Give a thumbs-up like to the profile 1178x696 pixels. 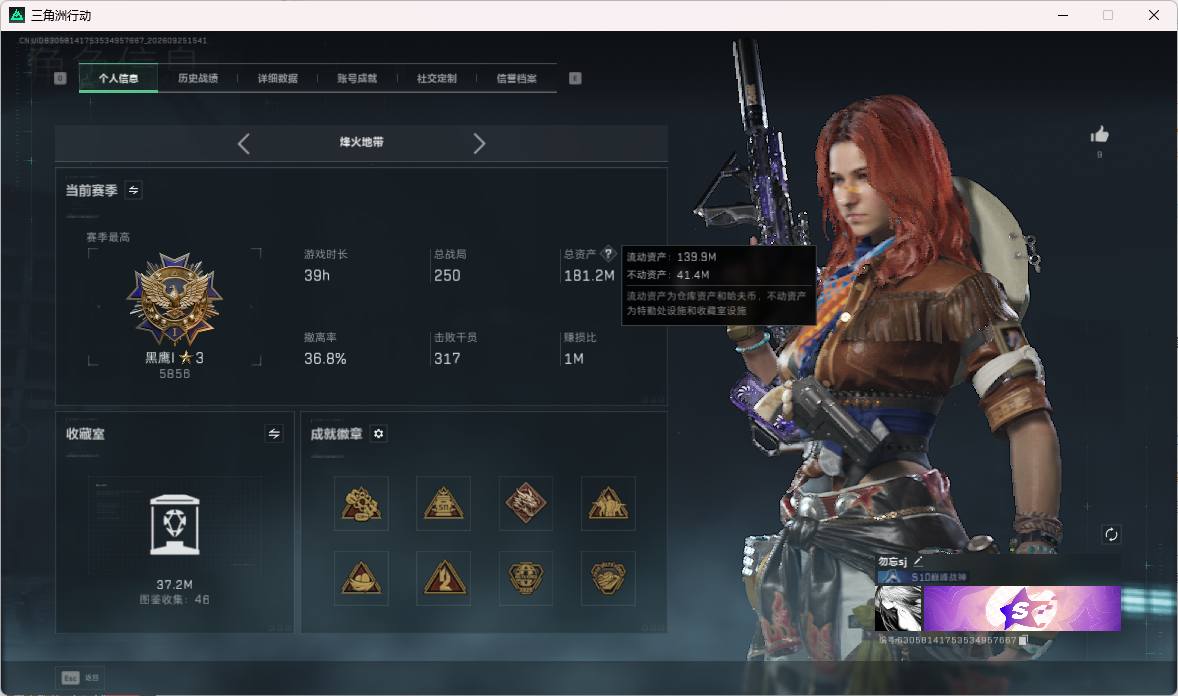coord(1099,135)
